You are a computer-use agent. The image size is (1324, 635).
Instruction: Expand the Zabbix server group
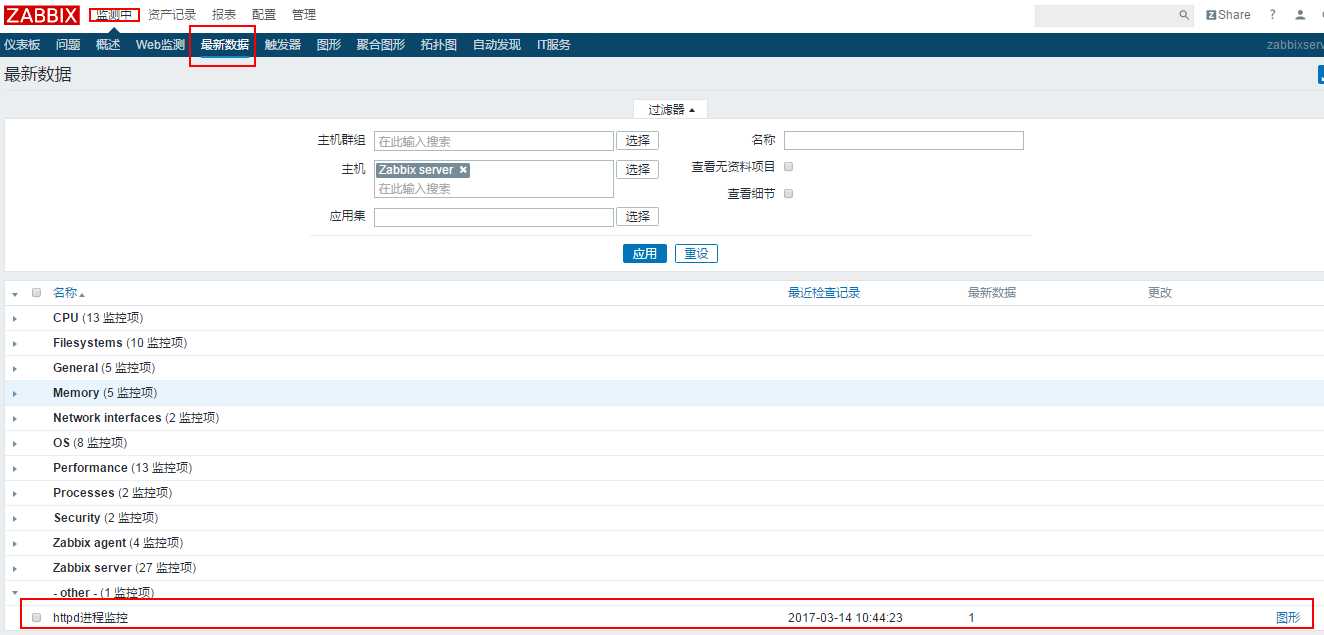[15, 568]
